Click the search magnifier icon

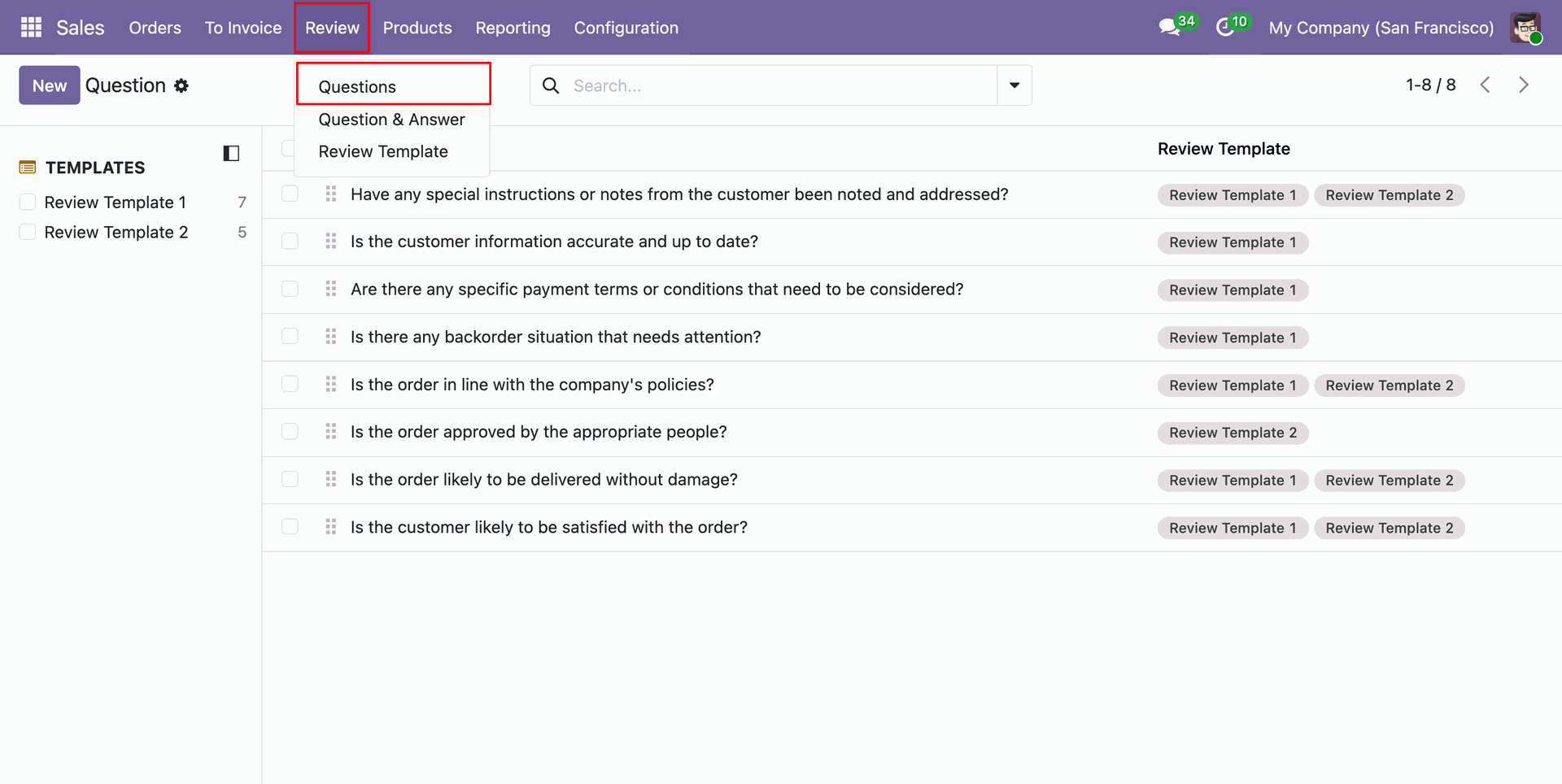click(x=551, y=85)
